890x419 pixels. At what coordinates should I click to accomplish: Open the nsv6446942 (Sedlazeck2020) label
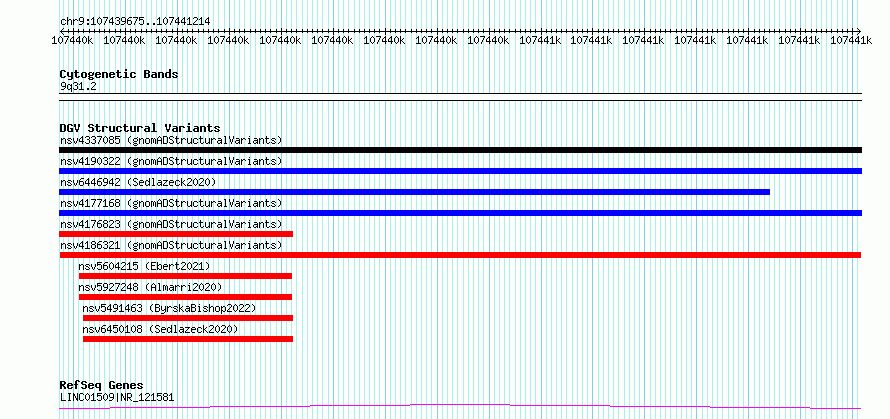point(138,182)
